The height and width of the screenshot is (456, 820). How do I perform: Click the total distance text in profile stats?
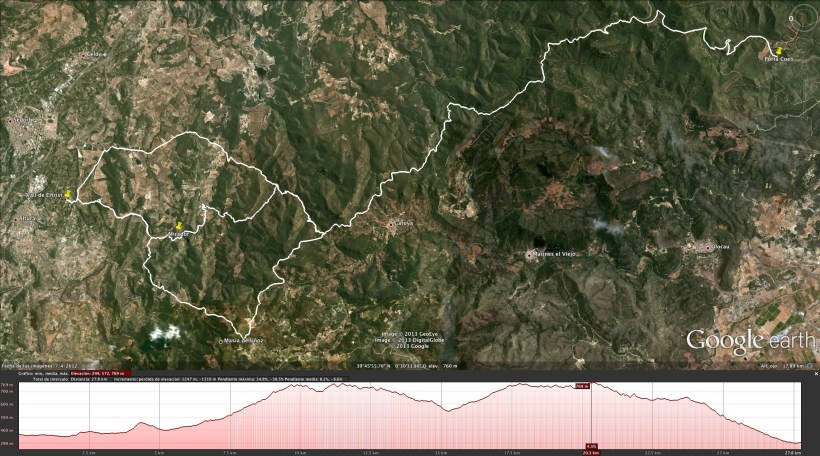pyautogui.click(x=89, y=379)
